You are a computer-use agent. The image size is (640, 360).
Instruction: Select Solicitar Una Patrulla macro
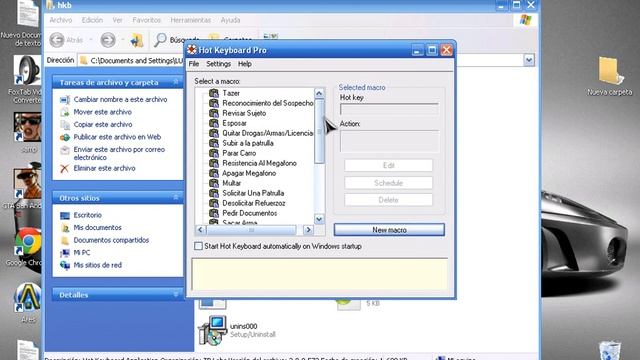[x=253, y=193]
